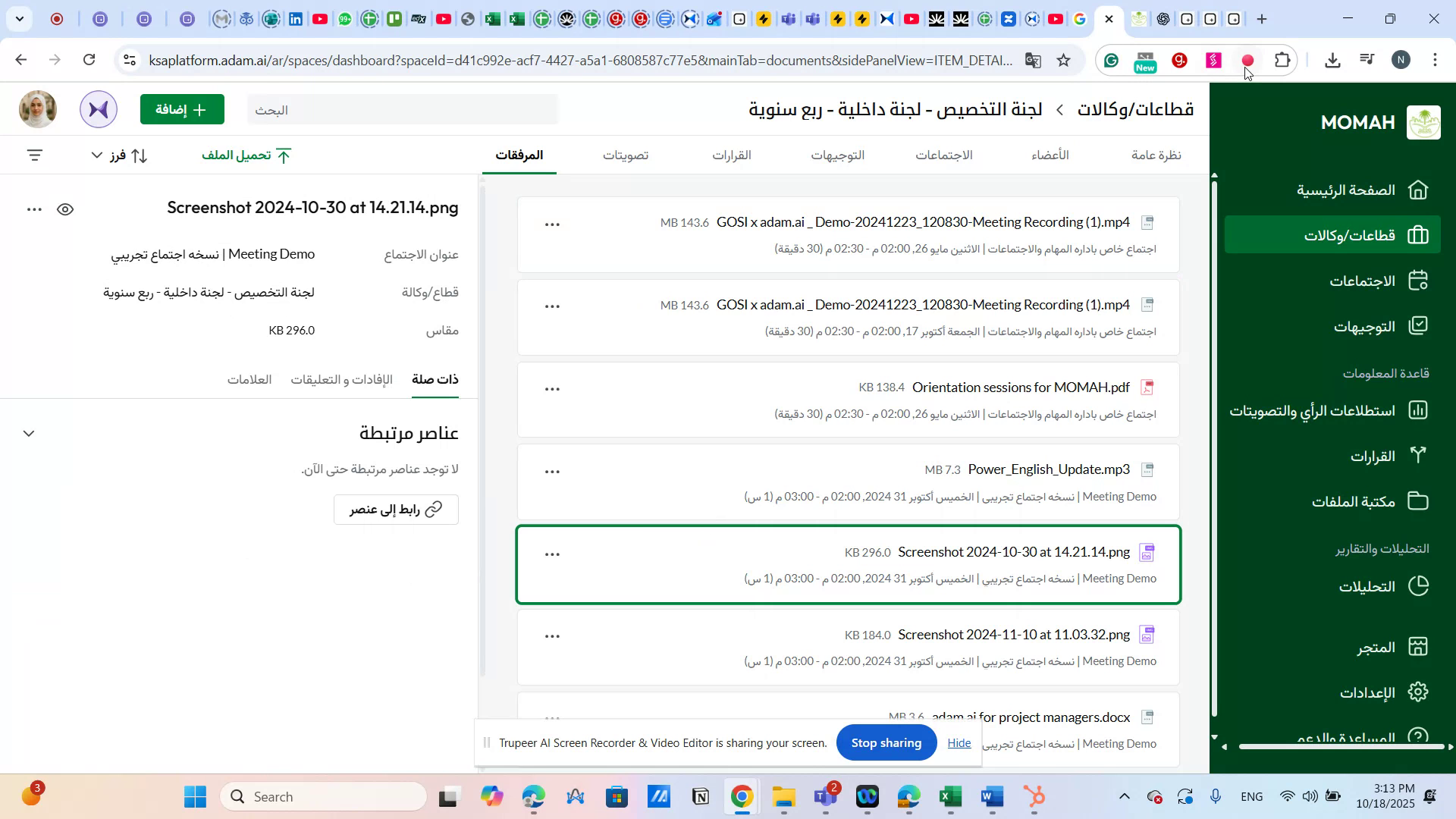Switch to the العلامات tab
The height and width of the screenshot is (819, 1456).
(250, 380)
